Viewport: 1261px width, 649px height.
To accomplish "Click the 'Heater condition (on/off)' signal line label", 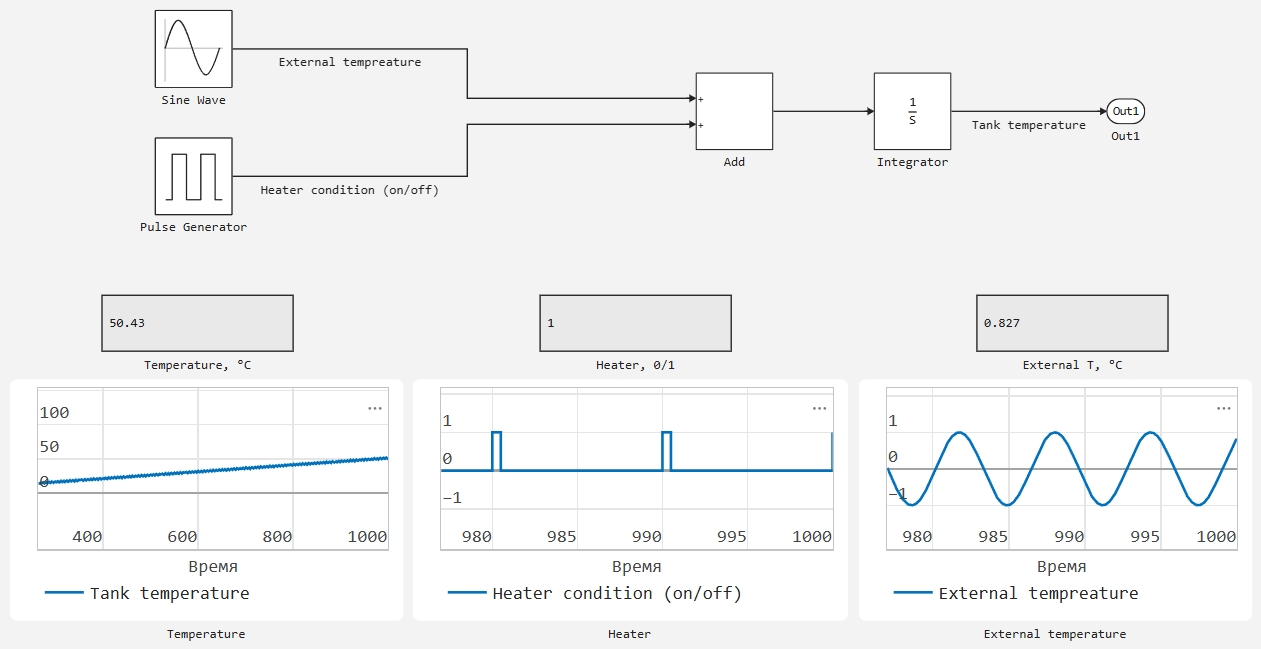I will (349, 190).
